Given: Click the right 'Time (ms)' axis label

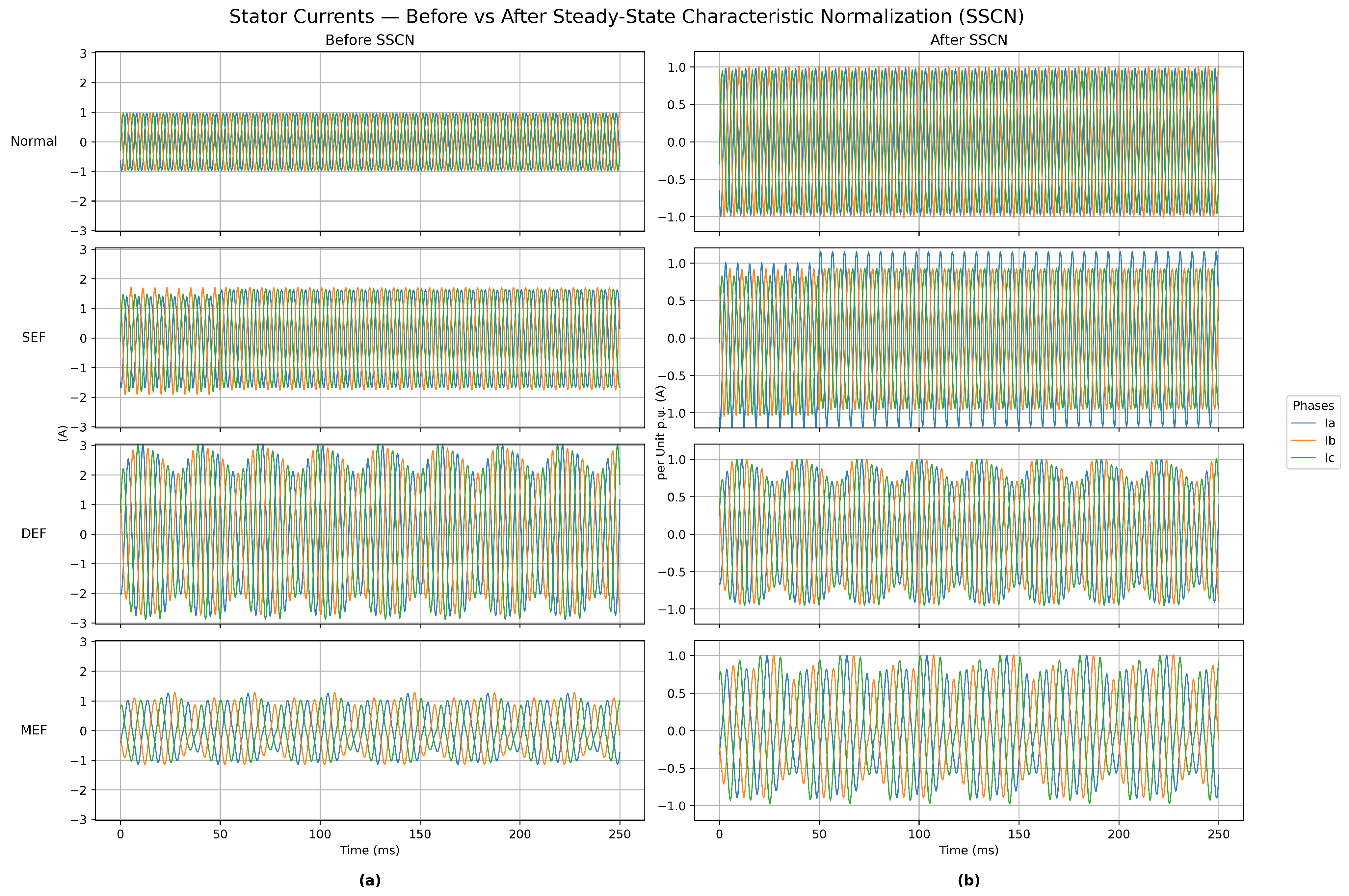Looking at the screenshot, I should coord(968,850).
